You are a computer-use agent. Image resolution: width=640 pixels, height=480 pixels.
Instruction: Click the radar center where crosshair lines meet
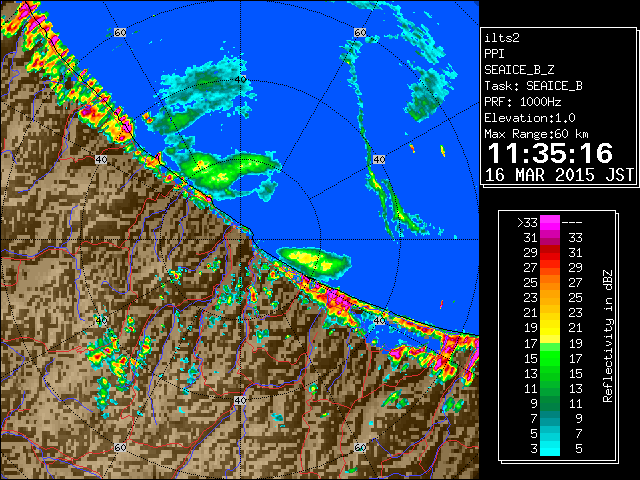point(240,240)
